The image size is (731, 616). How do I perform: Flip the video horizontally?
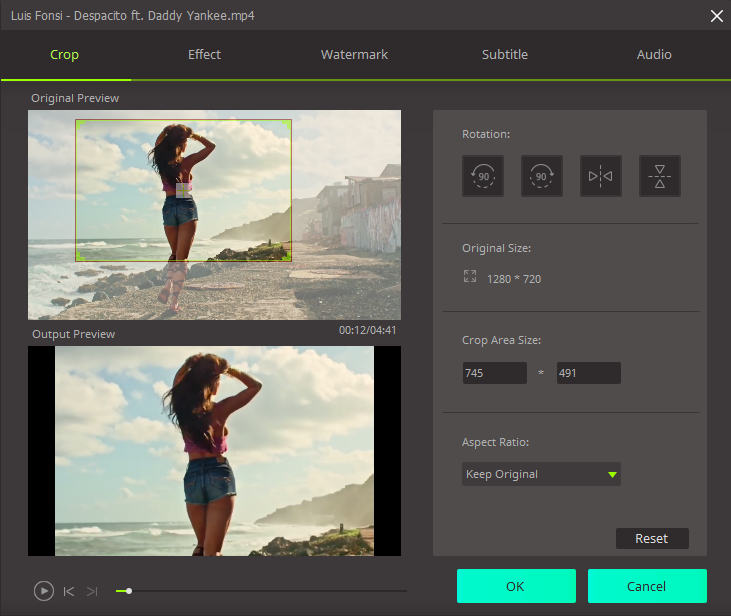[x=601, y=176]
